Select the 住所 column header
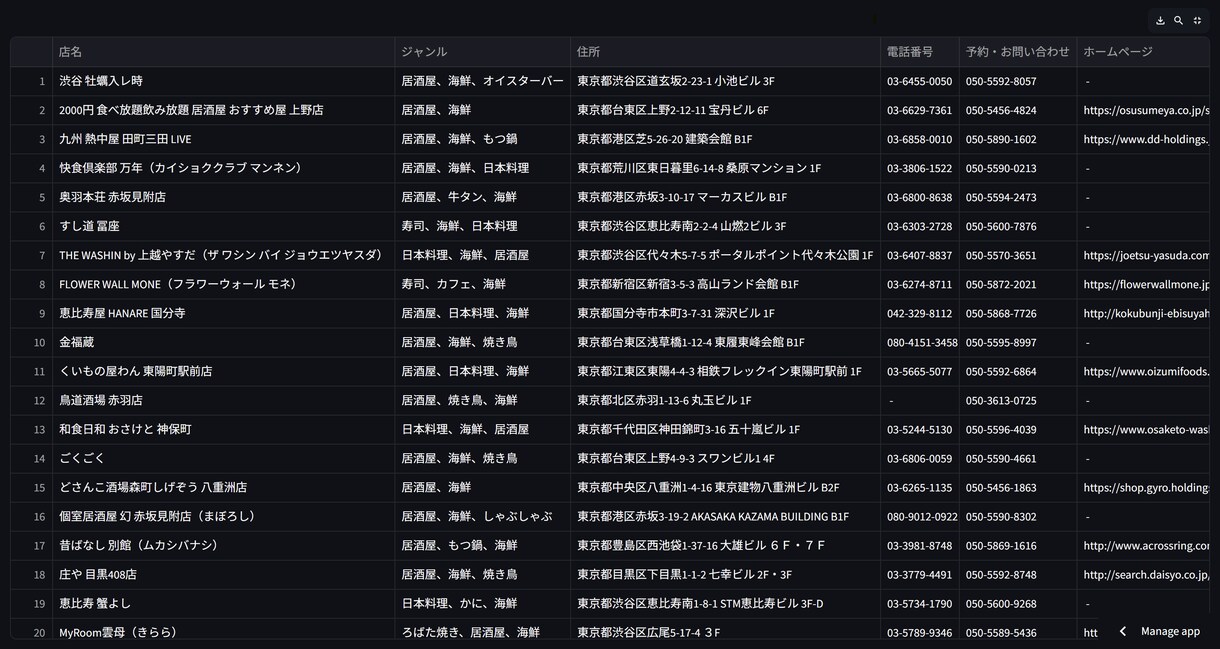1220x649 pixels. coord(725,52)
